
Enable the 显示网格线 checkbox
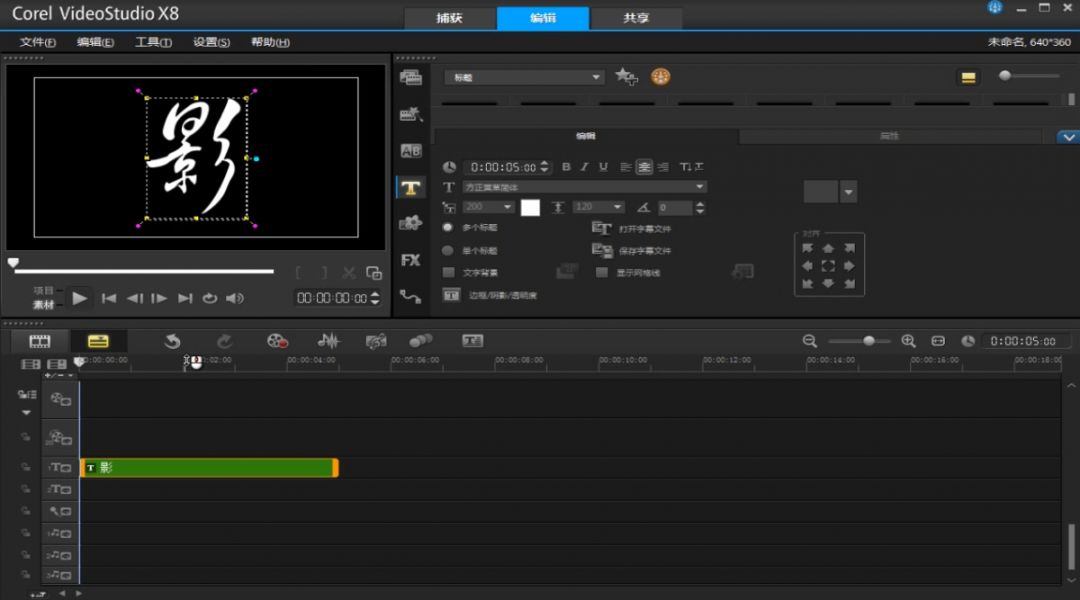coord(602,272)
